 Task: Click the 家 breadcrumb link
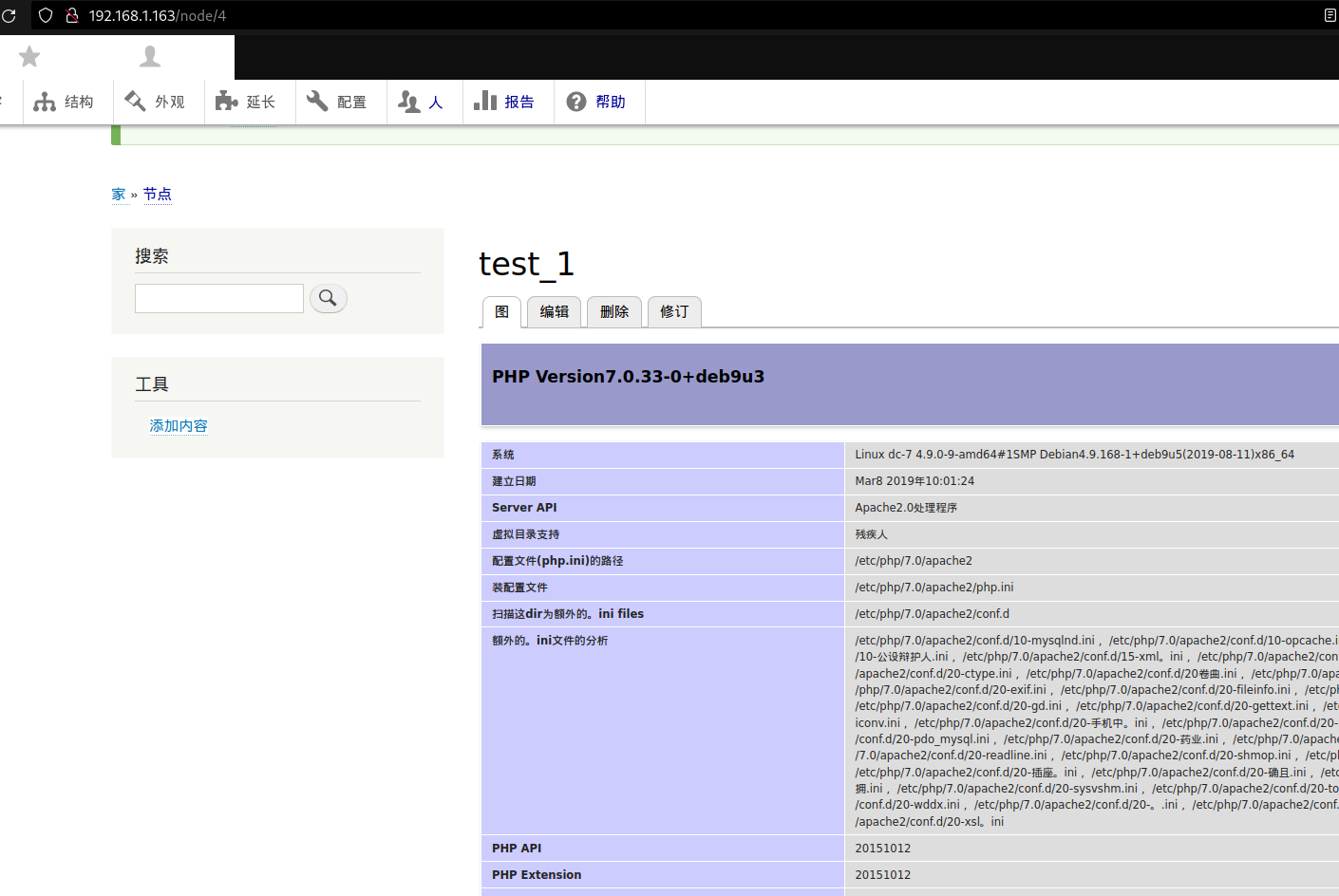click(x=118, y=193)
